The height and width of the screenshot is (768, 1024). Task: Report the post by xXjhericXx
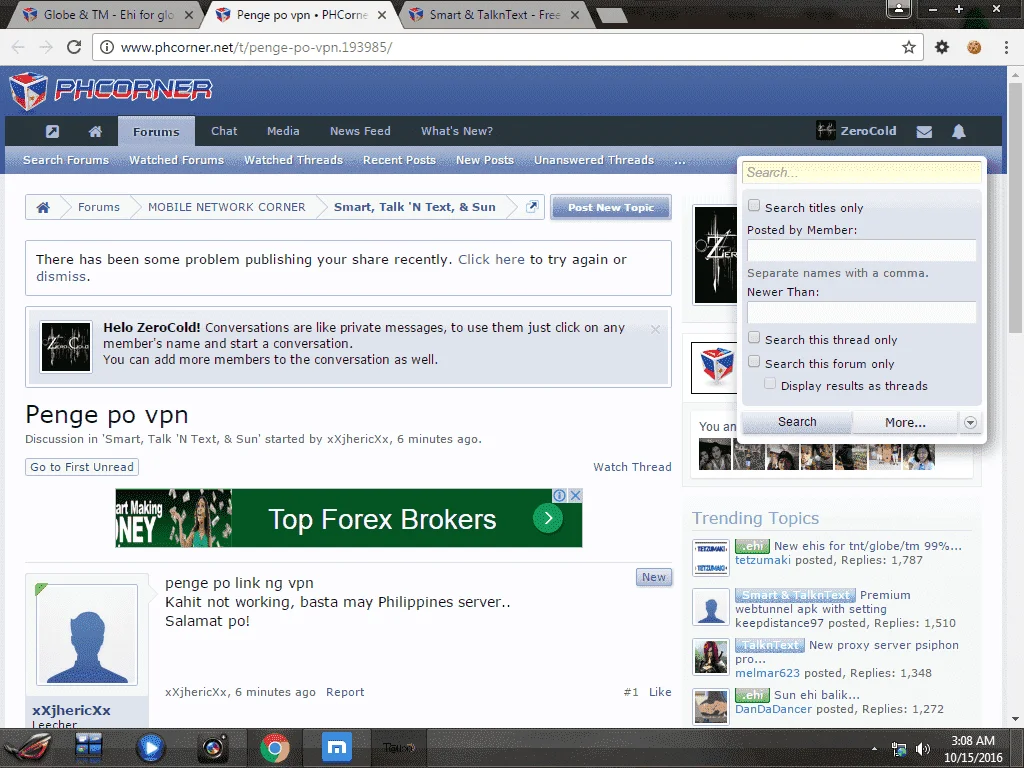[345, 692]
